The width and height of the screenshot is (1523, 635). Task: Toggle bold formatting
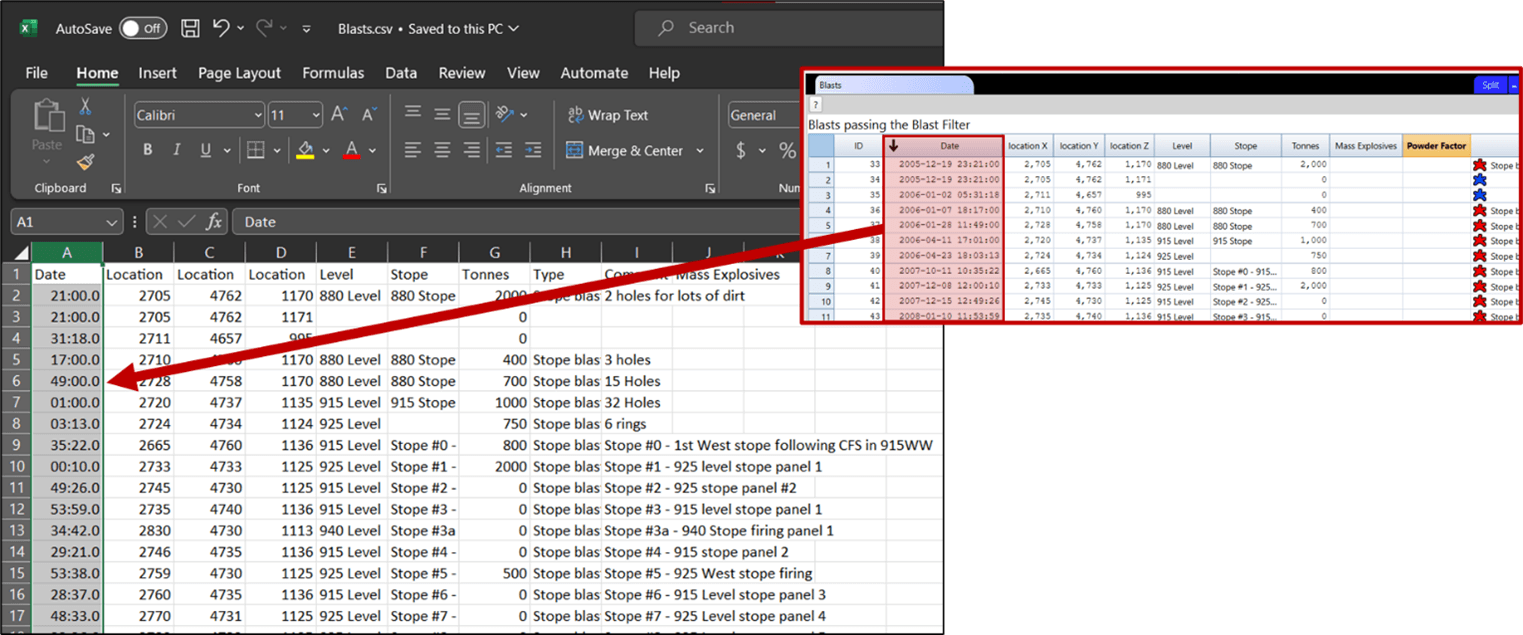tap(148, 150)
